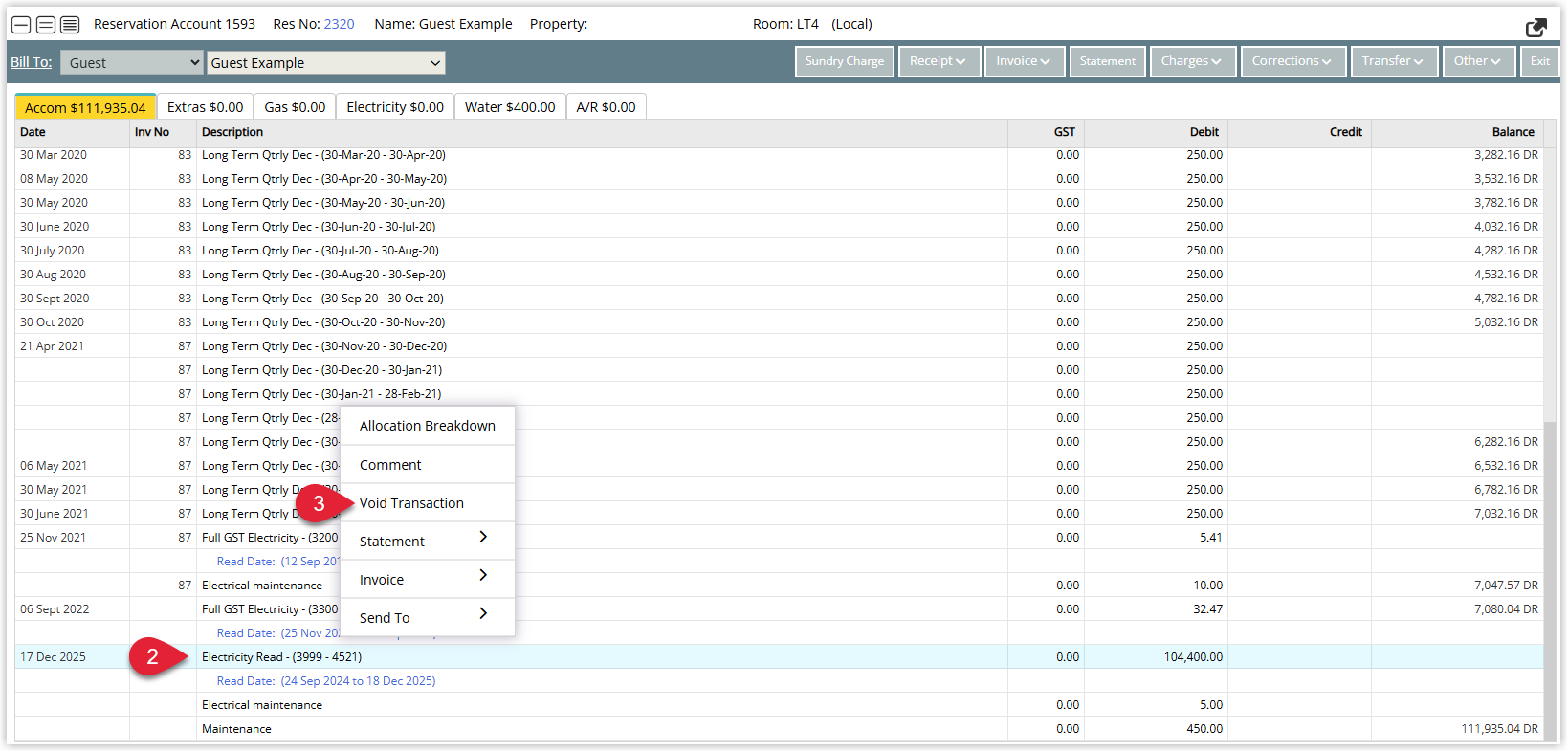The height and width of the screenshot is (752, 1568).
Task: Click the Debit column header
Action: tap(1156, 132)
